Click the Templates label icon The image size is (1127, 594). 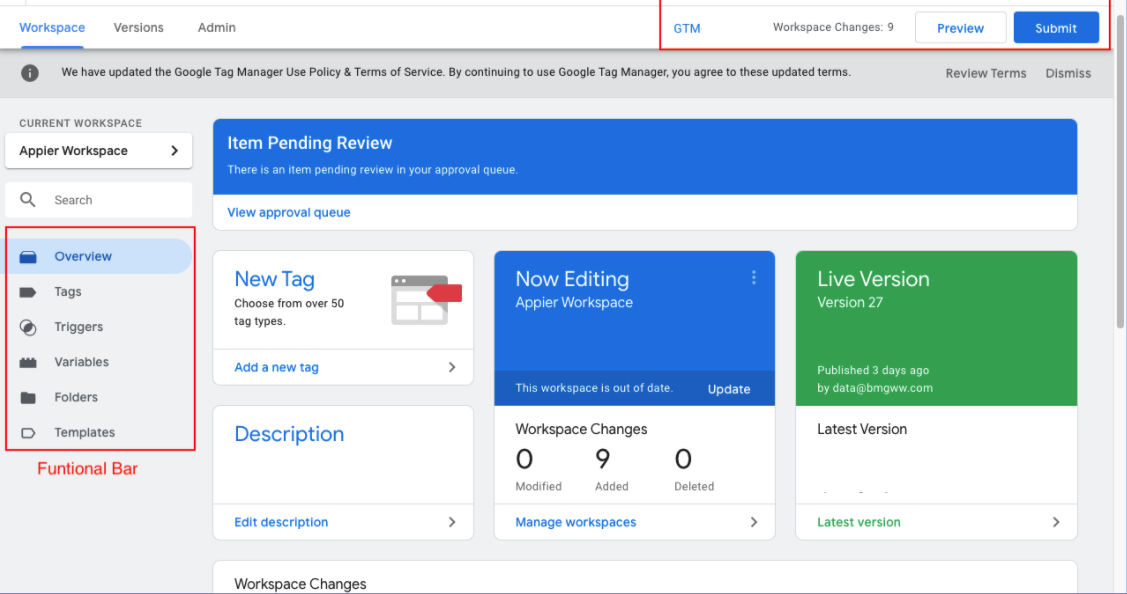click(28, 433)
